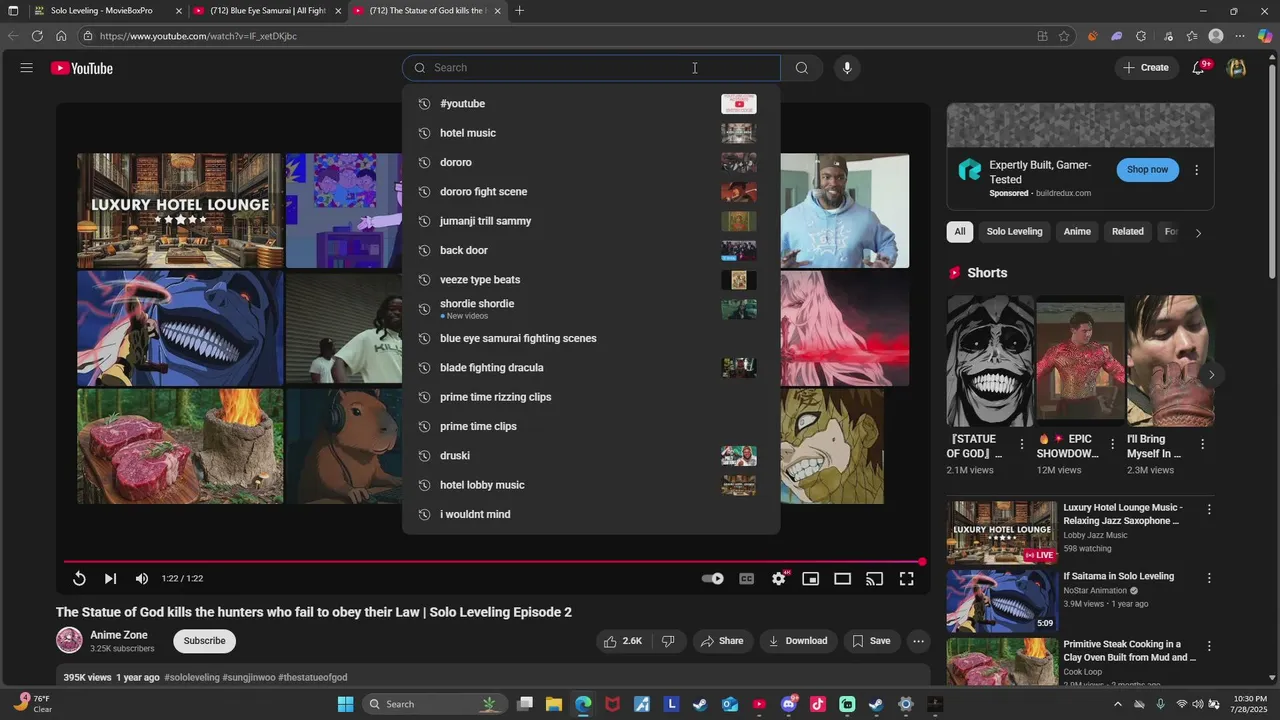This screenshot has height=720, width=1280.
Task: Click the Shop now ad button
Action: coord(1147,170)
